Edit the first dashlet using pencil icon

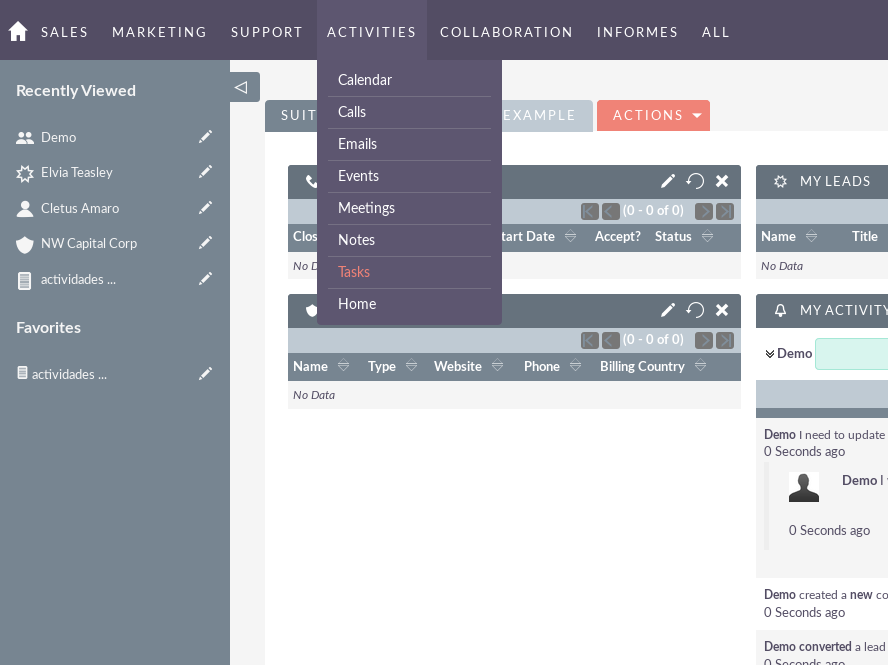[668, 181]
